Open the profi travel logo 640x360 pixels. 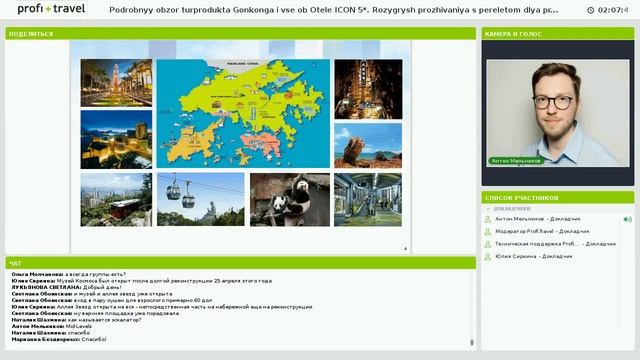pos(51,9)
